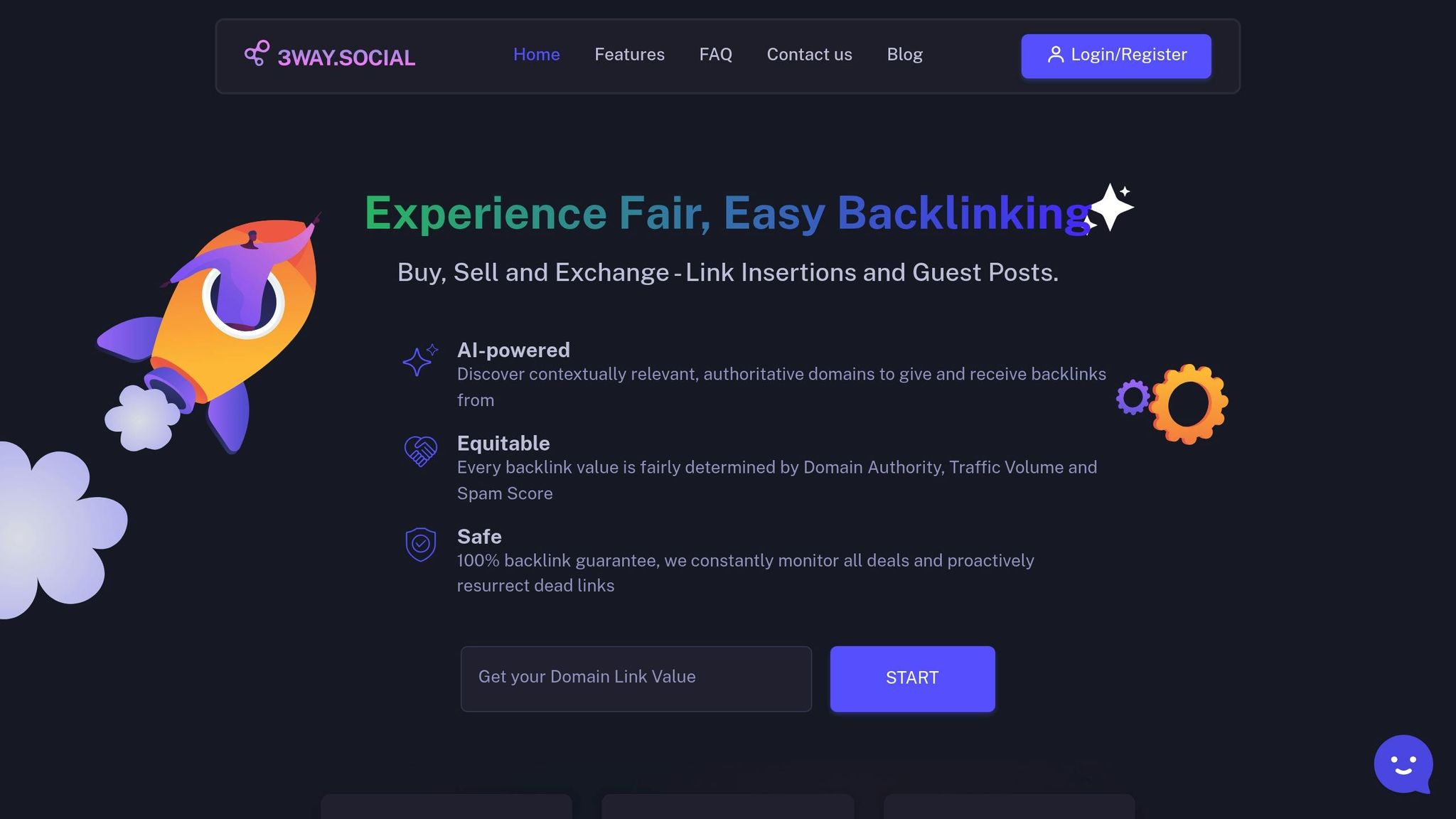Open the FAQ nav link
Screen dimensions: 1456x819
[x=715, y=55]
